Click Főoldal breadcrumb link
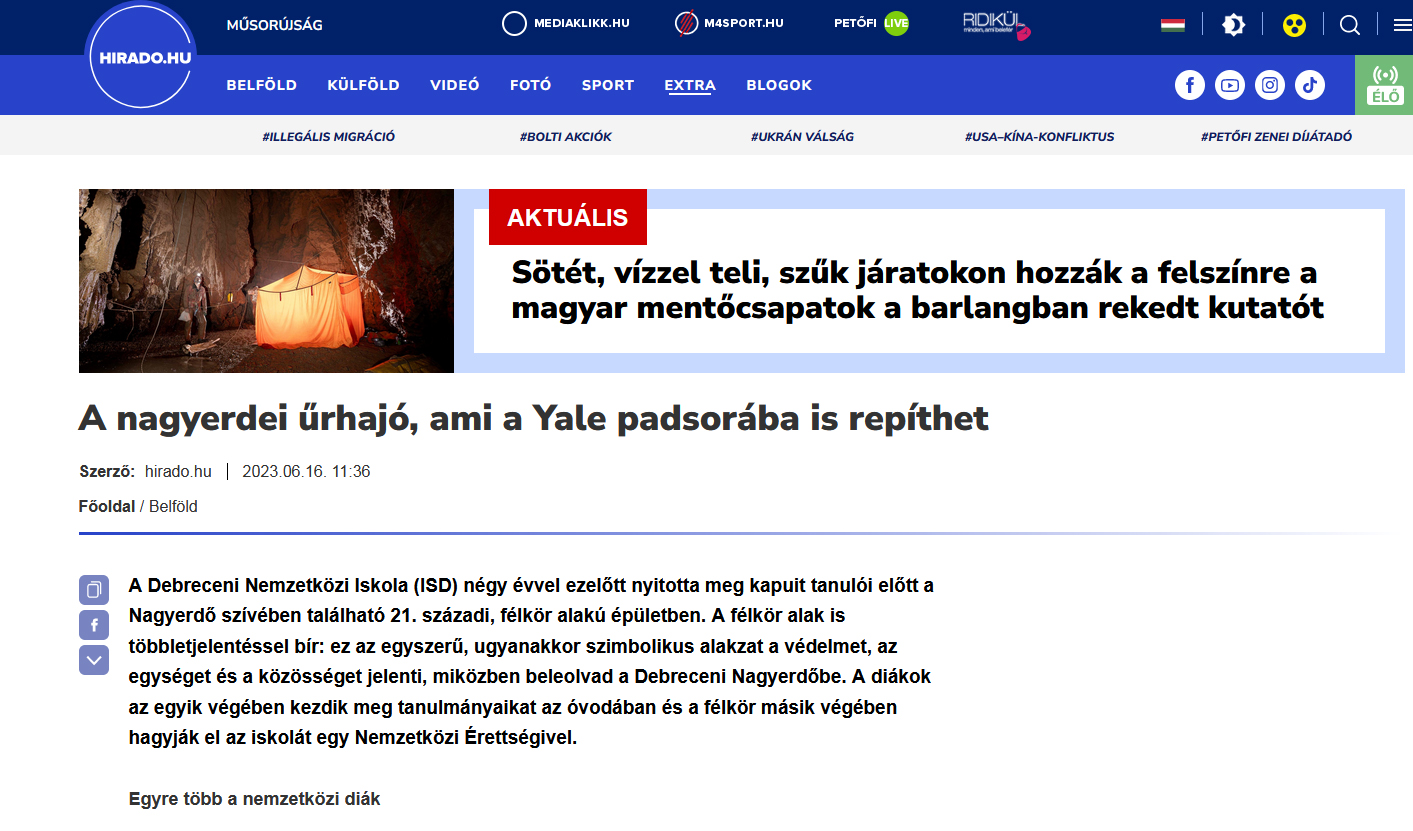Viewport: 1413px width, 831px height. coord(107,507)
